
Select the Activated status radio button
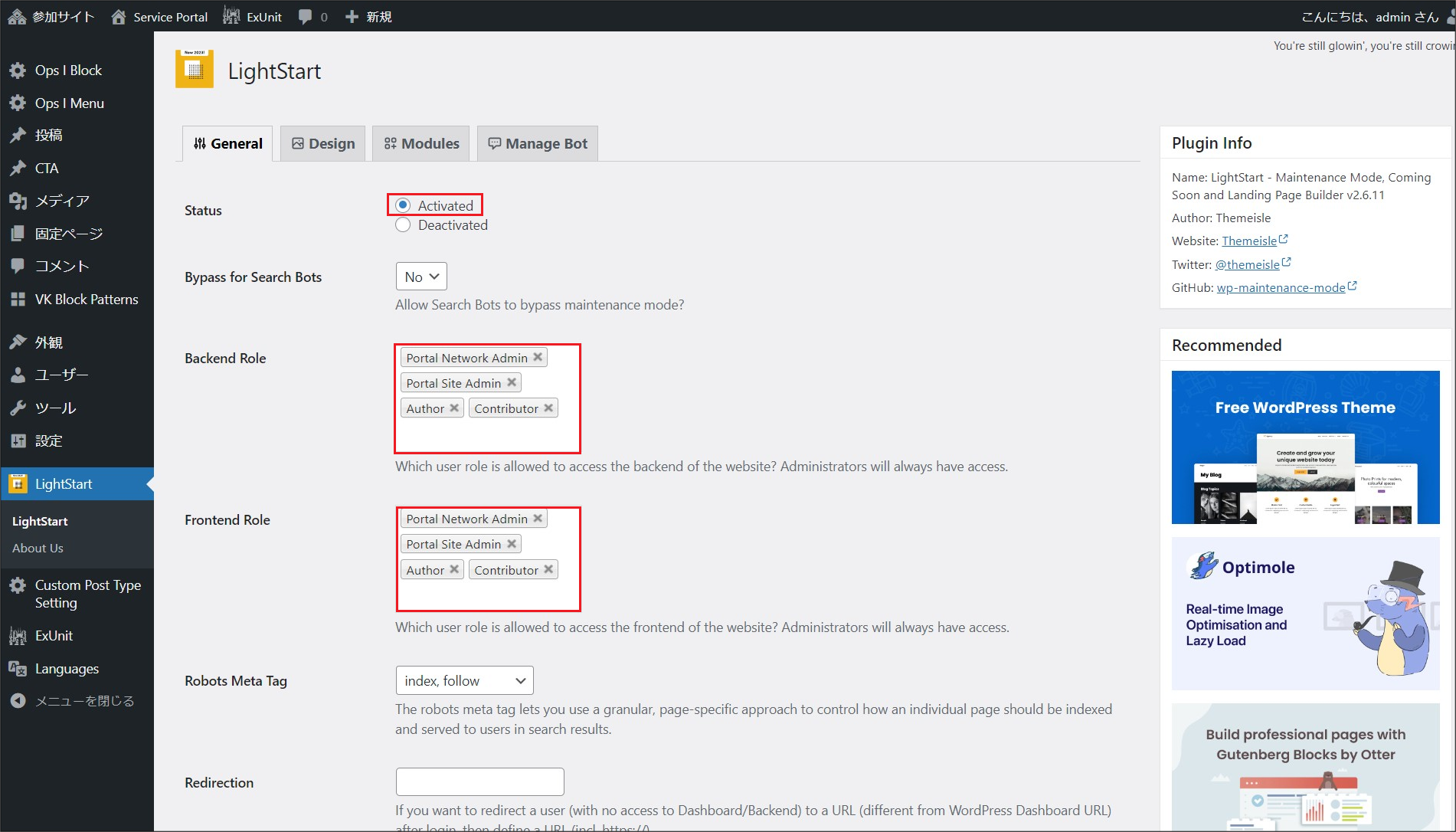(x=403, y=205)
